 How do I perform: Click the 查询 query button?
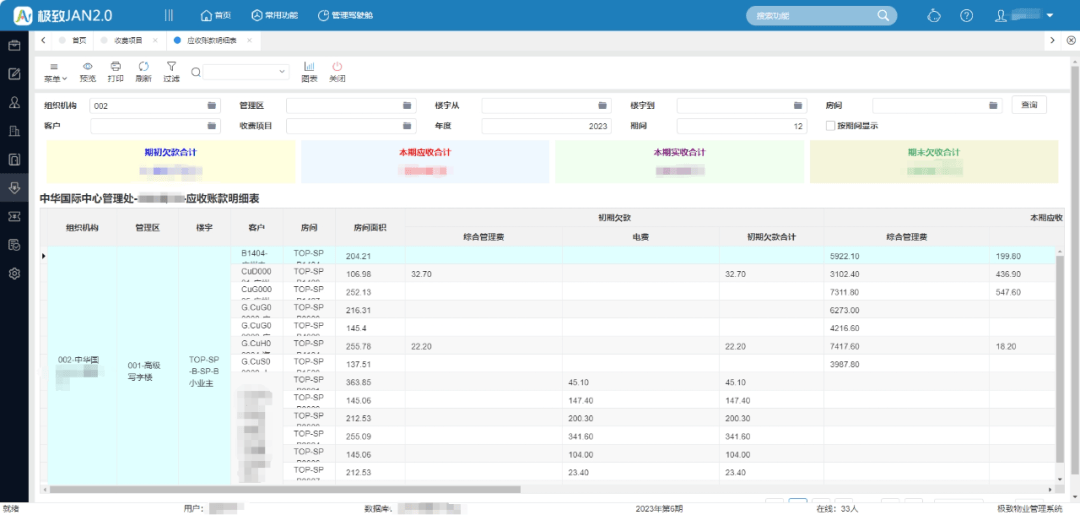click(x=1029, y=105)
